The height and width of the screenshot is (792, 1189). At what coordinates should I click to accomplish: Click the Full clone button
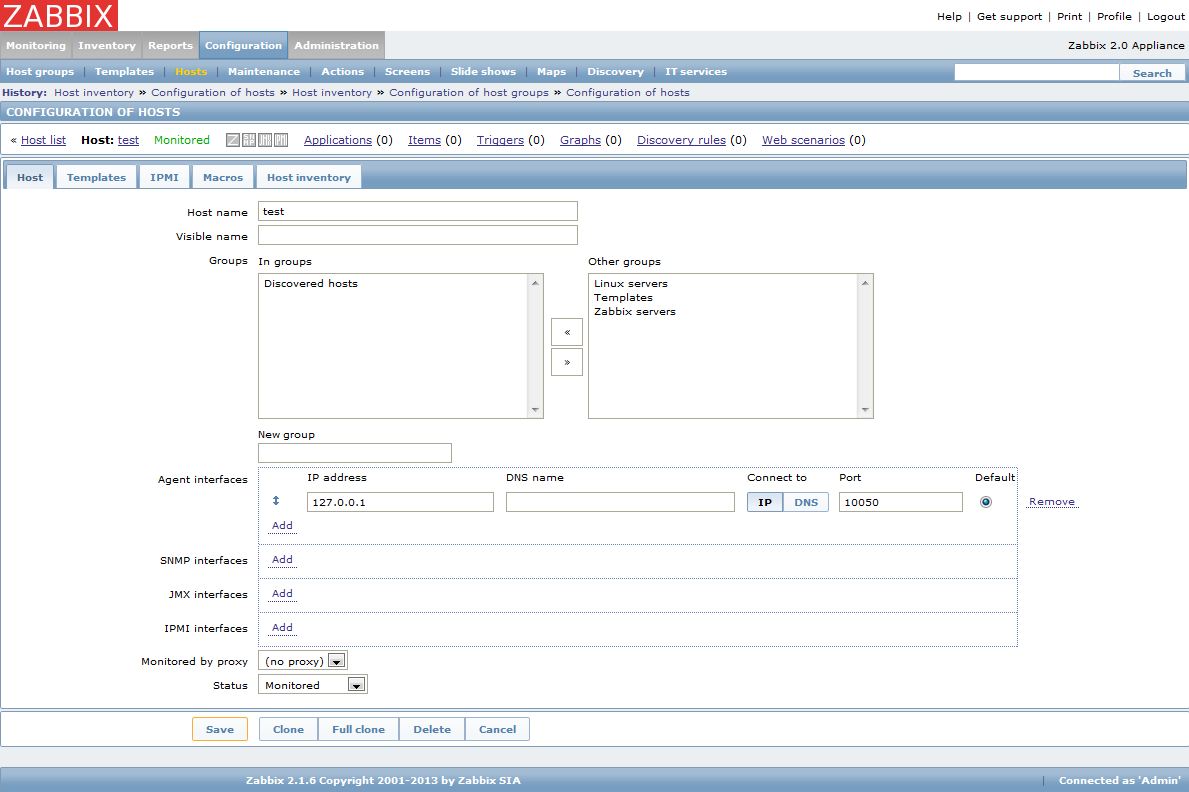(359, 729)
